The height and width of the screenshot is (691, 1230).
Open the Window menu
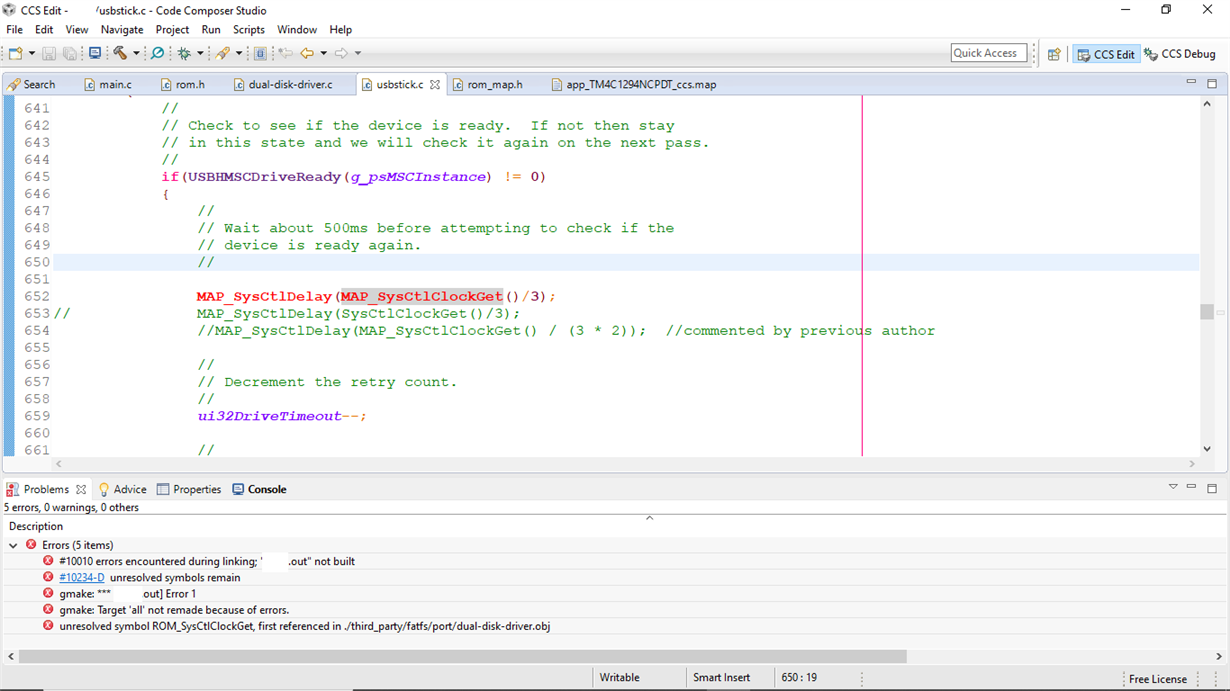point(297,30)
